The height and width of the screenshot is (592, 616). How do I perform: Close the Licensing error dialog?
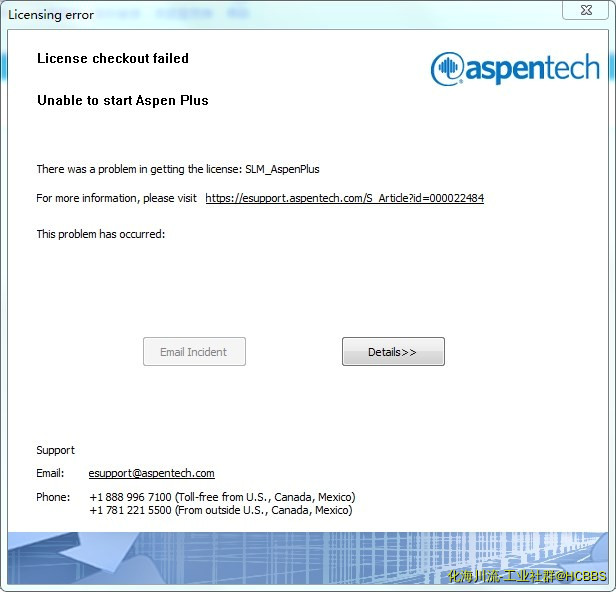[x=586, y=10]
